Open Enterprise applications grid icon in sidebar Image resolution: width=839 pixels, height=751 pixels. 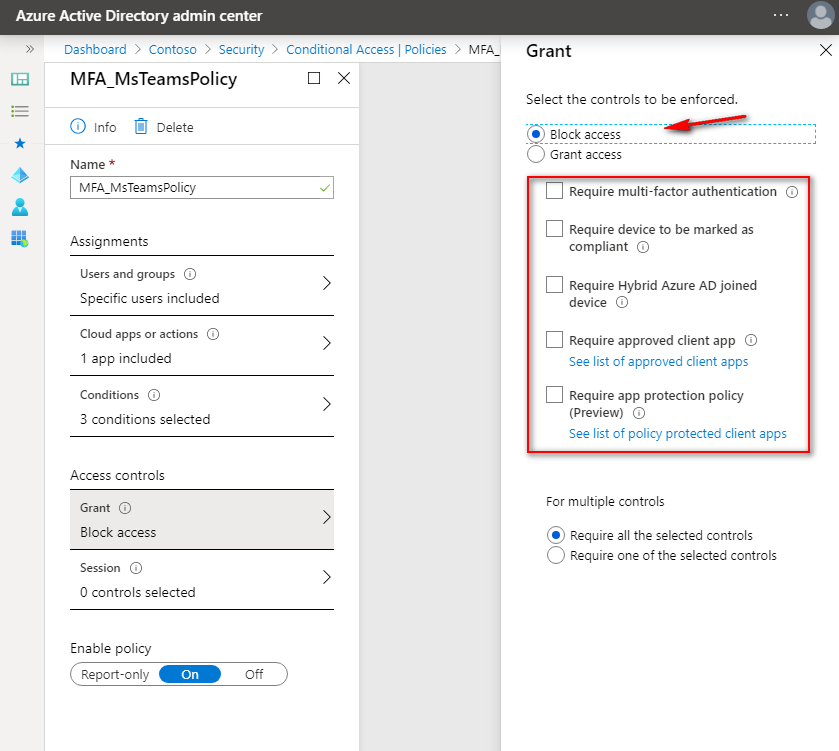click(20, 239)
